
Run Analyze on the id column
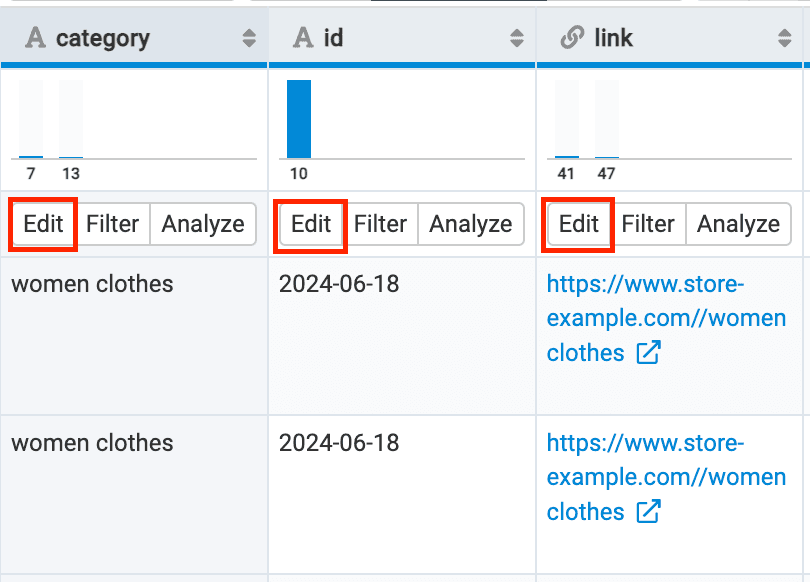(x=471, y=224)
